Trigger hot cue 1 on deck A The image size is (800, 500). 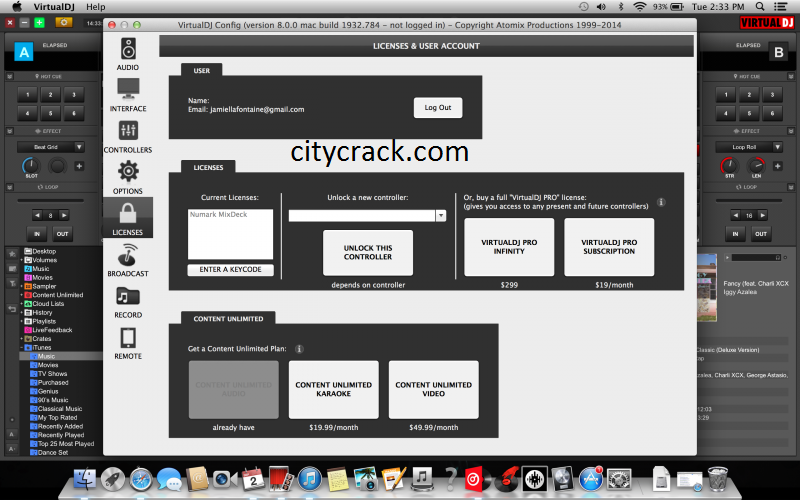pos(28,94)
